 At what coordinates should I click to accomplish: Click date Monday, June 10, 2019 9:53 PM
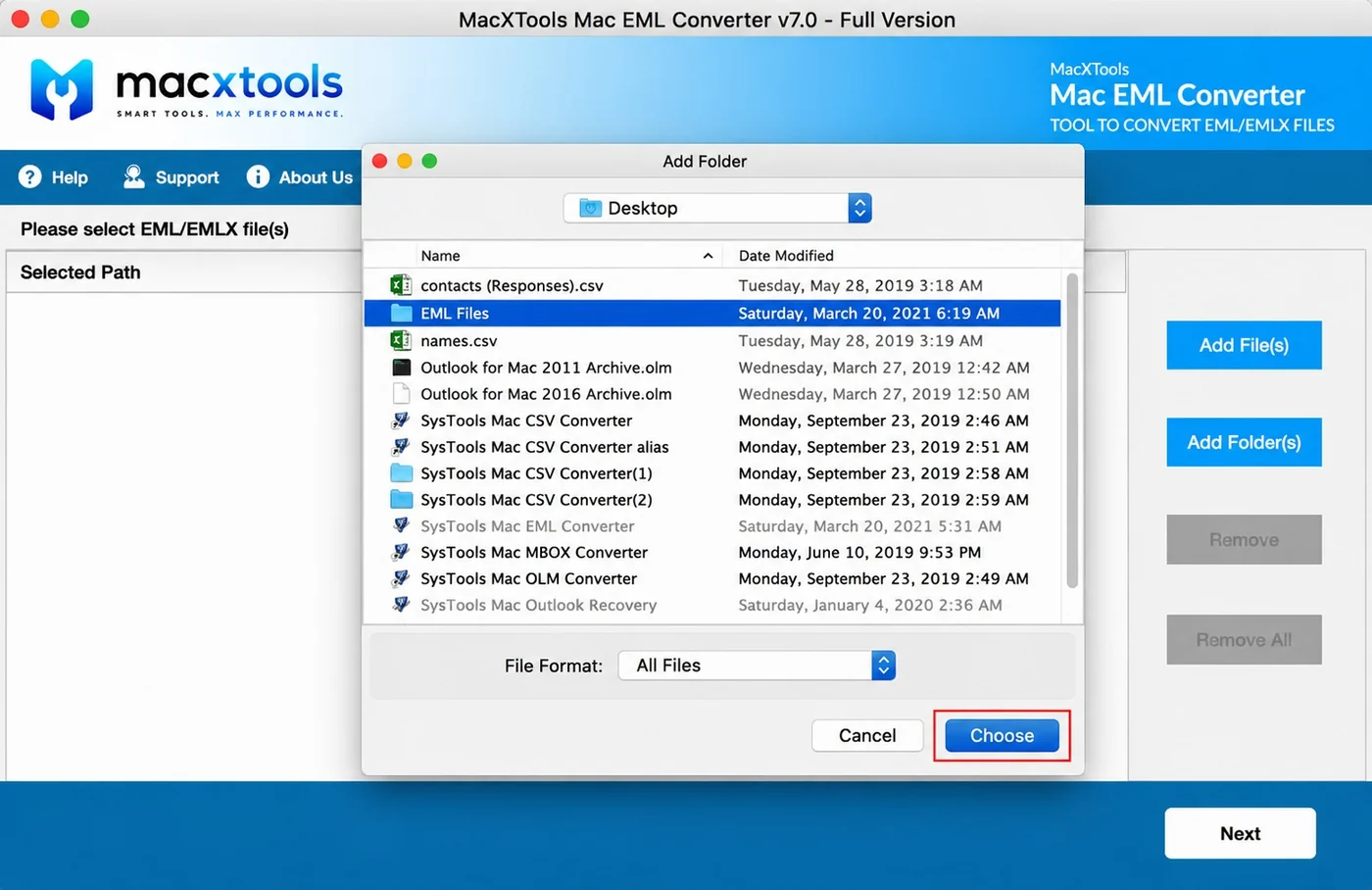point(859,553)
